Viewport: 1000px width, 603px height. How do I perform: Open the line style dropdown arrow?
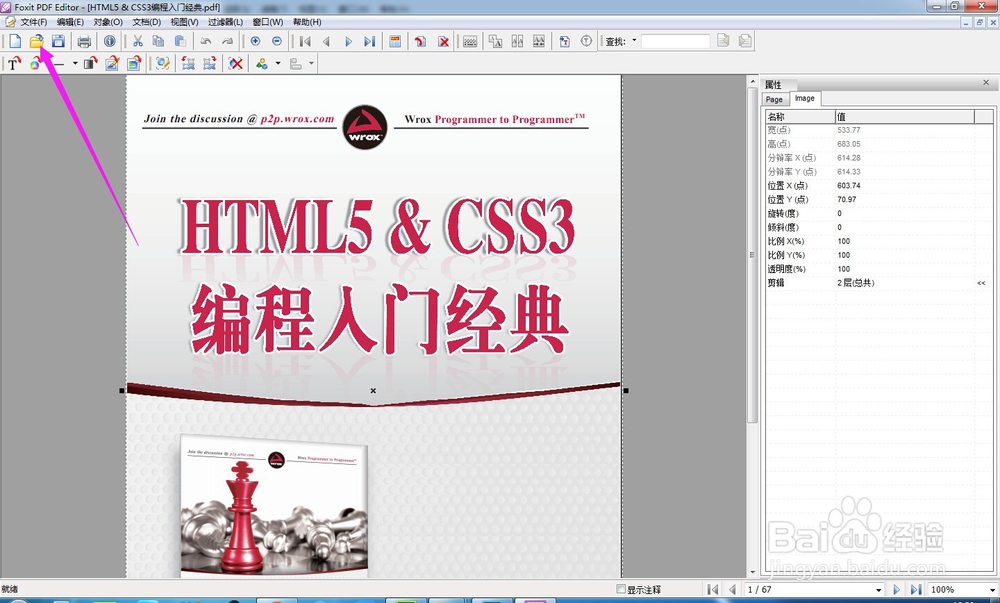pyautogui.click(x=75, y=63)
